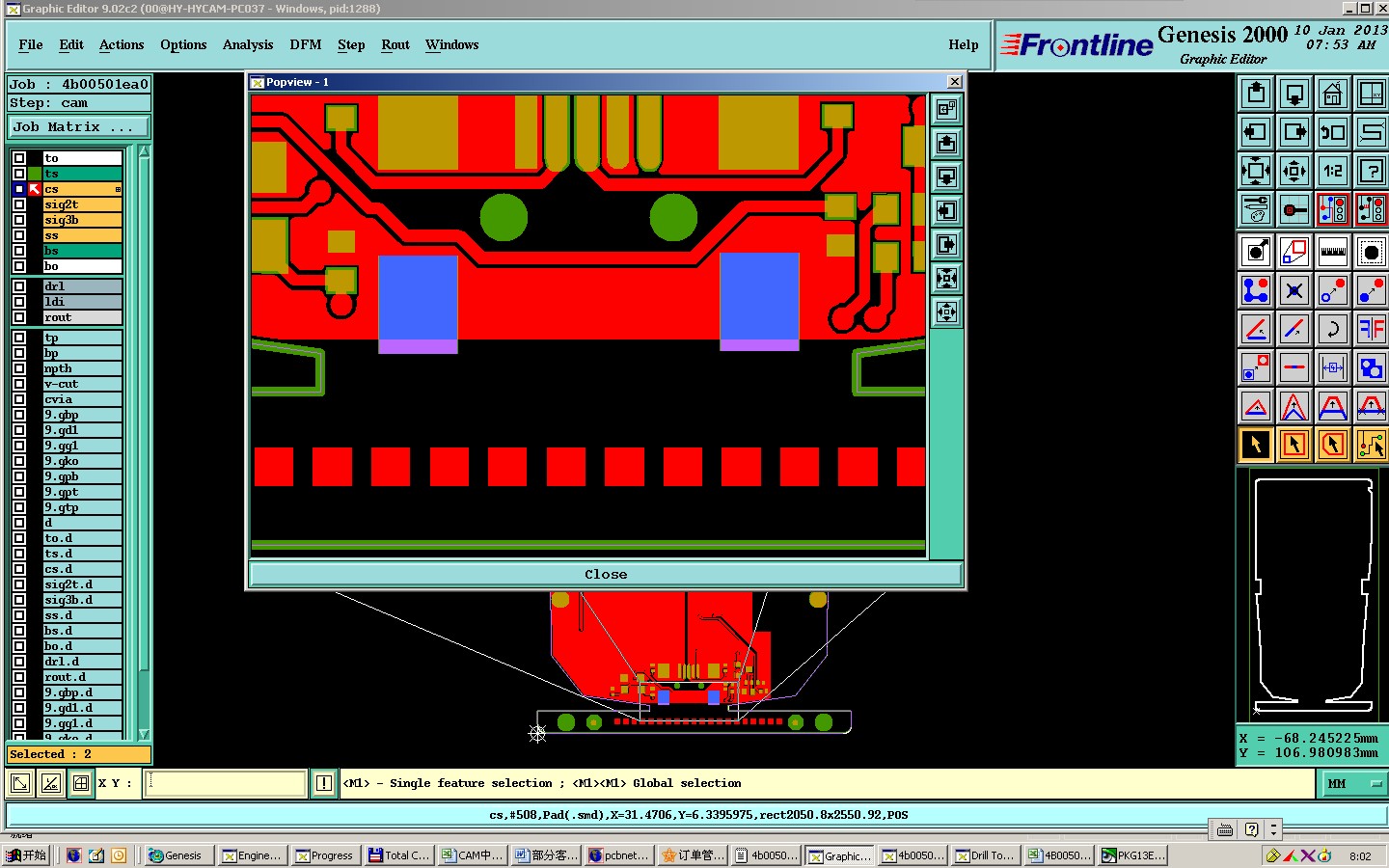1389x868 pixels.
Task: Click the pan left icon in right toolbar
Action: tap(1256, 132)
